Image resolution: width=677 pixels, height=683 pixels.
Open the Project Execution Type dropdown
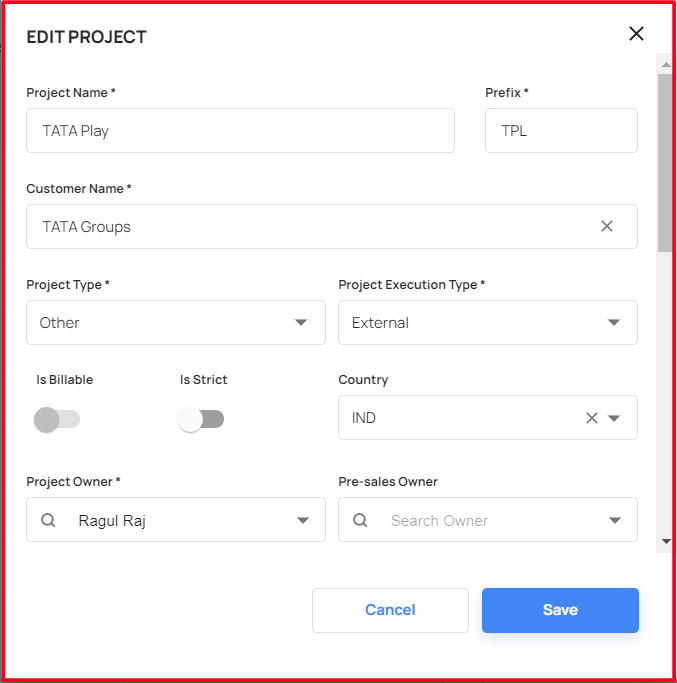tap(488, 322)
